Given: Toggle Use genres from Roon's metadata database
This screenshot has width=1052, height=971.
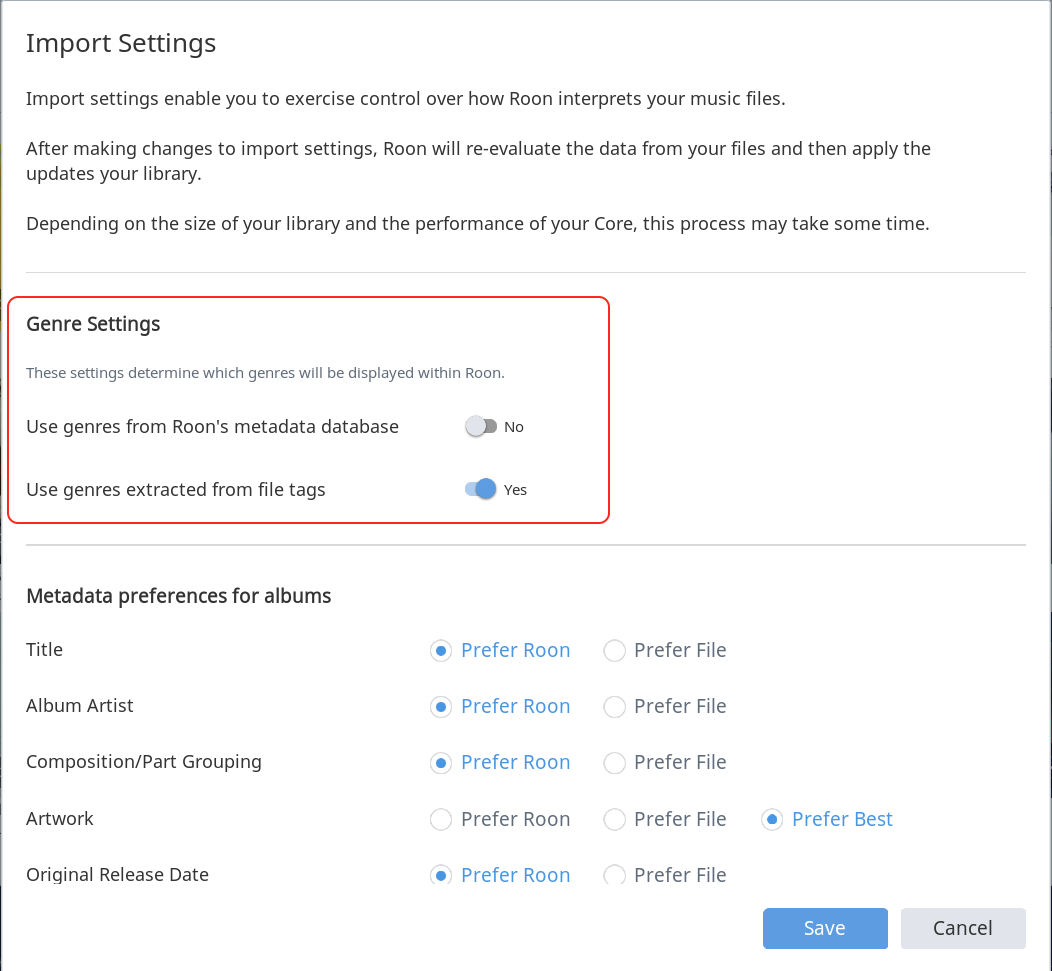Looking at the screenshot, I should coord(481,427).
